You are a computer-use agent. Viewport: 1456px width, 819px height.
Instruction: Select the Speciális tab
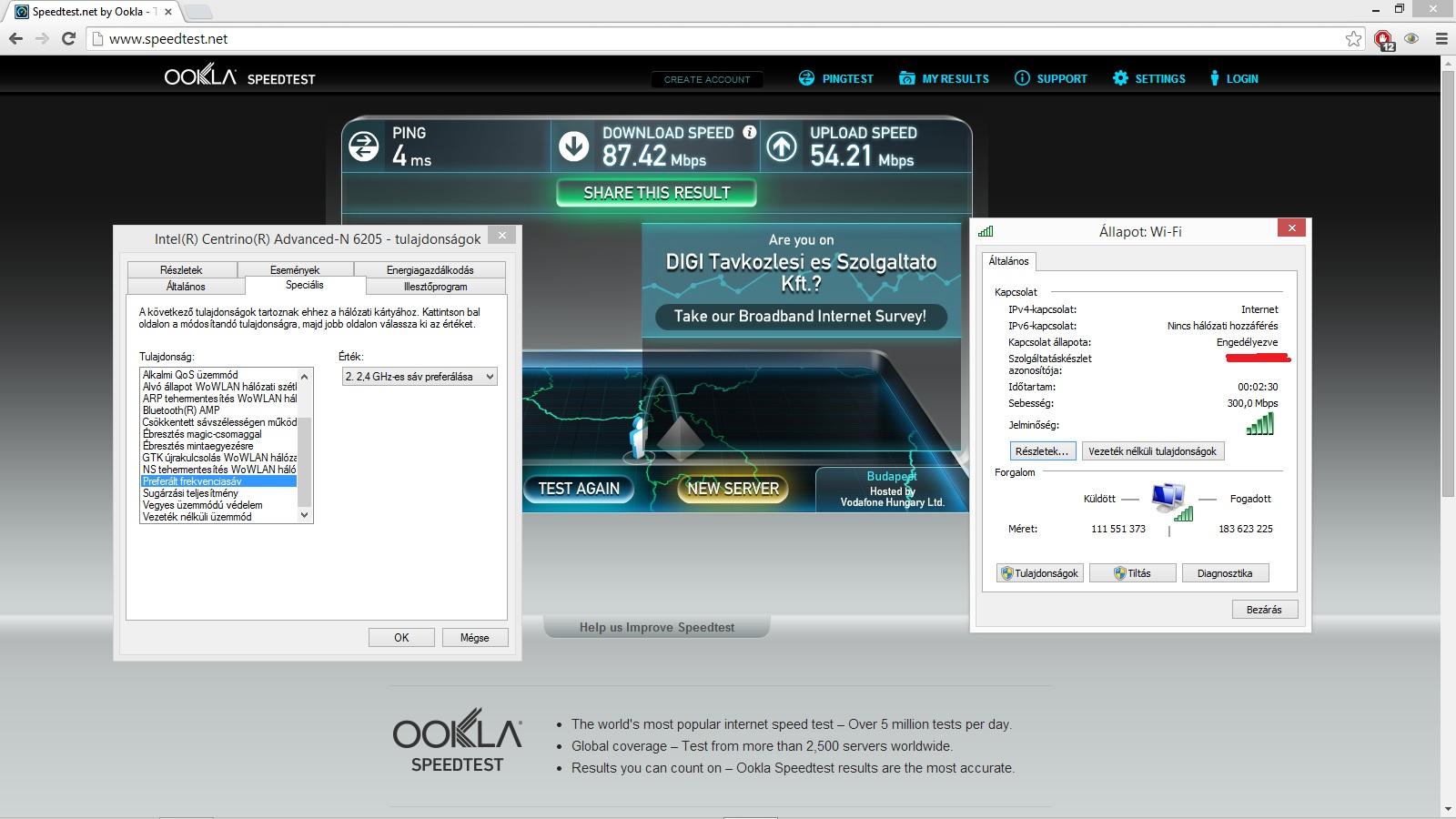tap(305, 285)
